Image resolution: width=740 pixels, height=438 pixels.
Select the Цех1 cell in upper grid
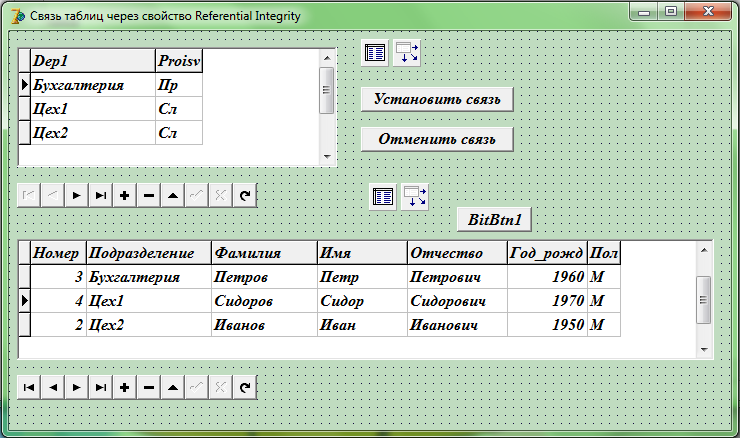[93, 109]
